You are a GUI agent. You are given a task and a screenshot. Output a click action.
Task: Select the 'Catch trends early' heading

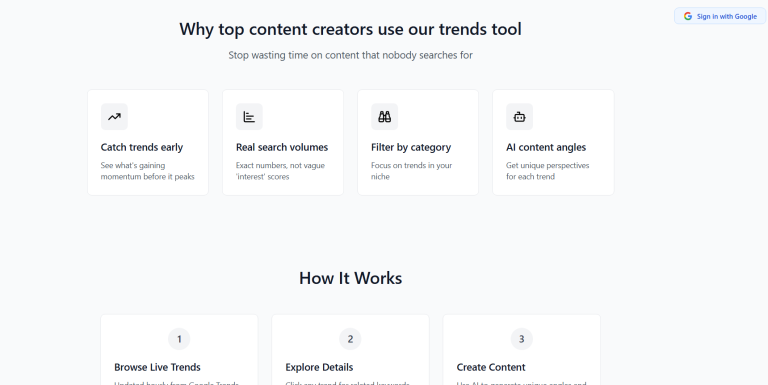coord(142,147)
